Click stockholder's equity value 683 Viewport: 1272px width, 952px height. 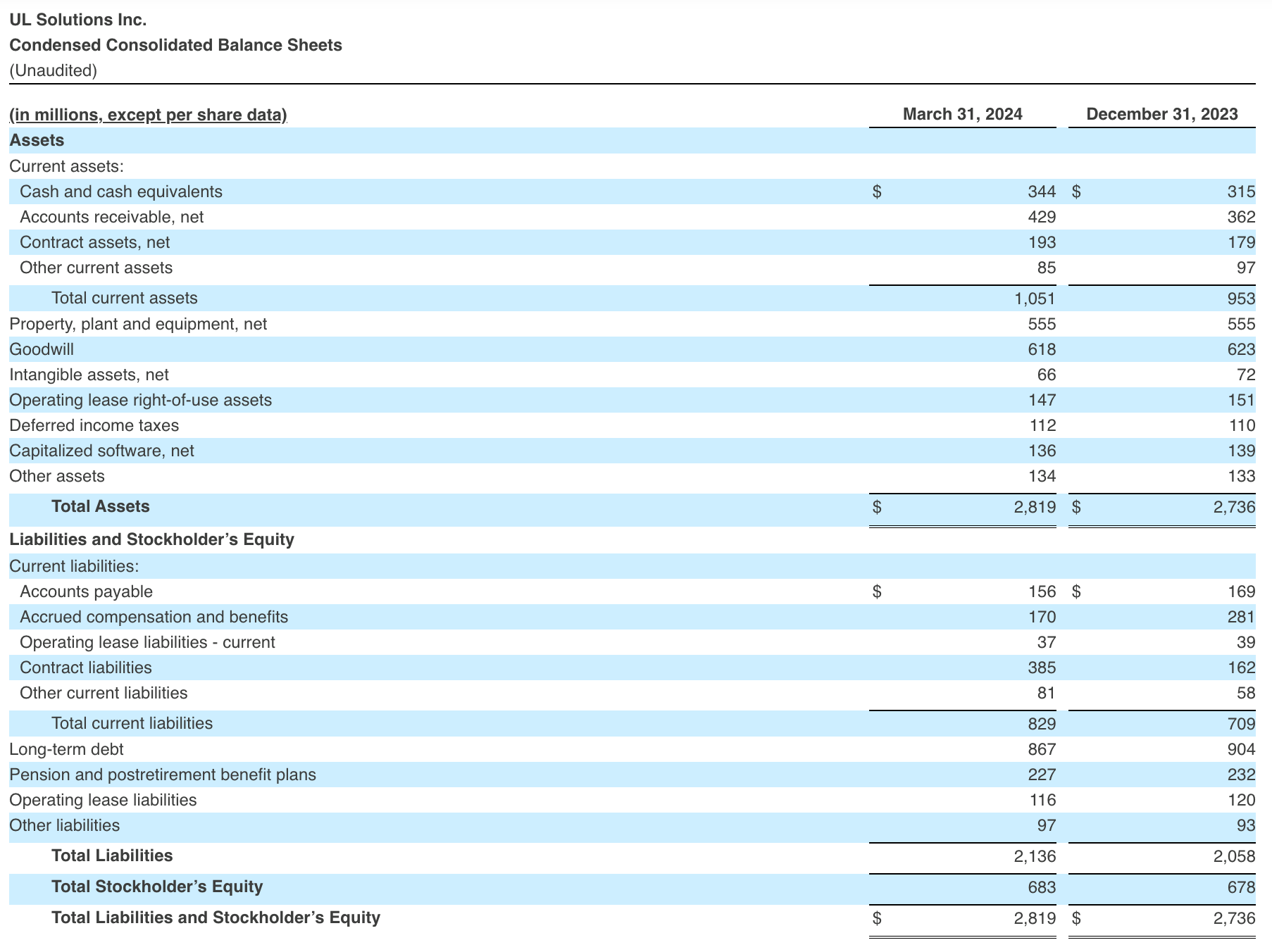1042,887
